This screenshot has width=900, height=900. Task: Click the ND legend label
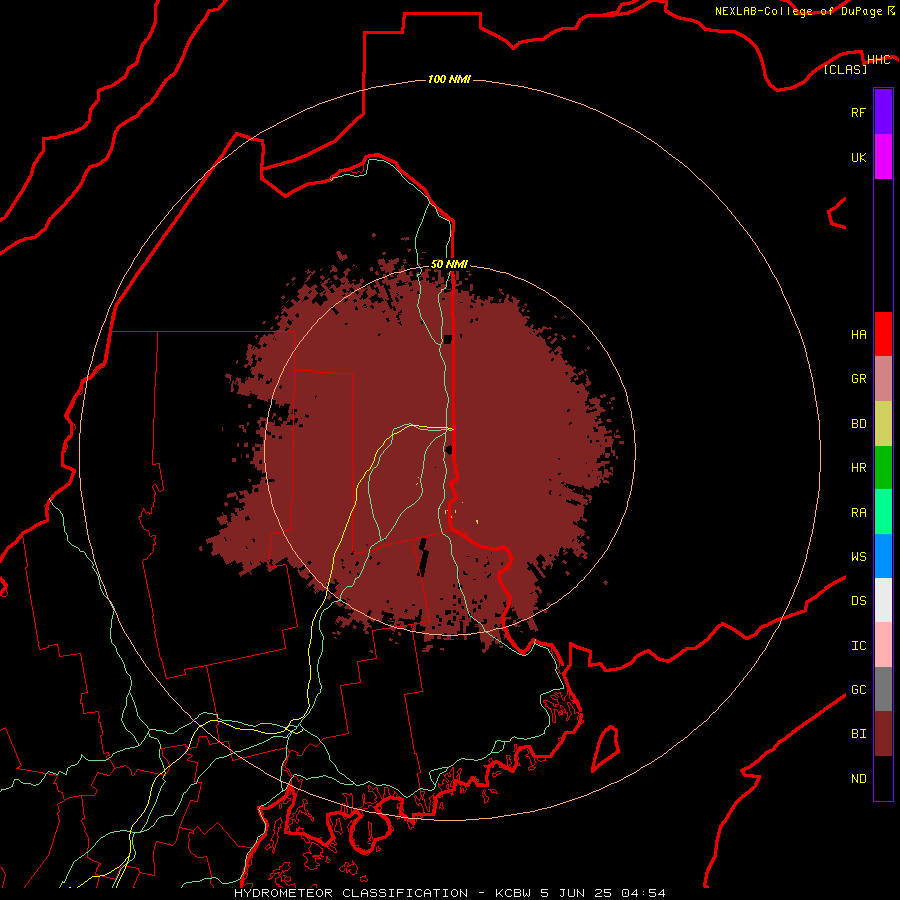(x=858, y=779)
